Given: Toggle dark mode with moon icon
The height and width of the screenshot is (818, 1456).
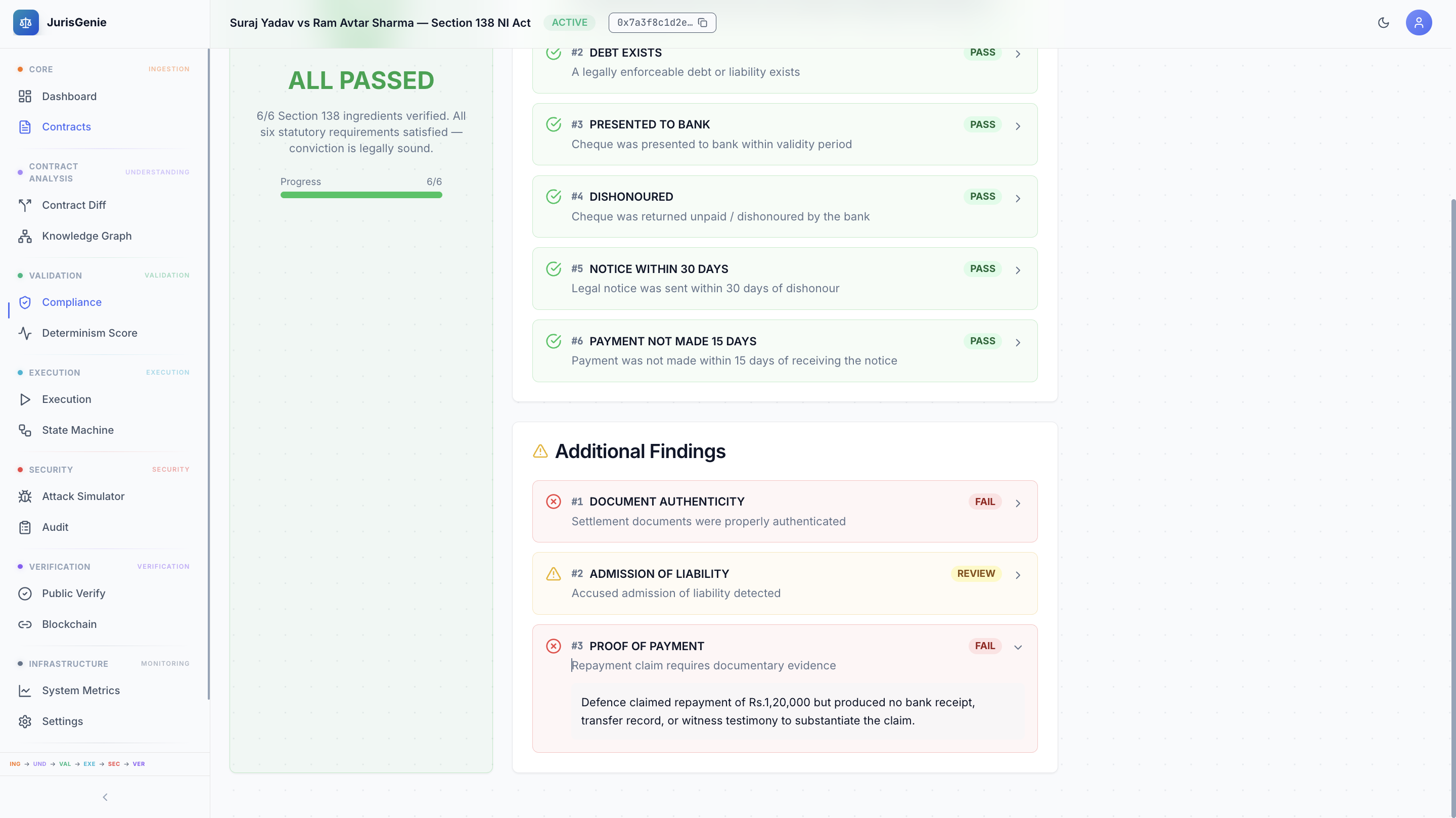Looking at the screenshot, I should click(x=1383, y=23).
